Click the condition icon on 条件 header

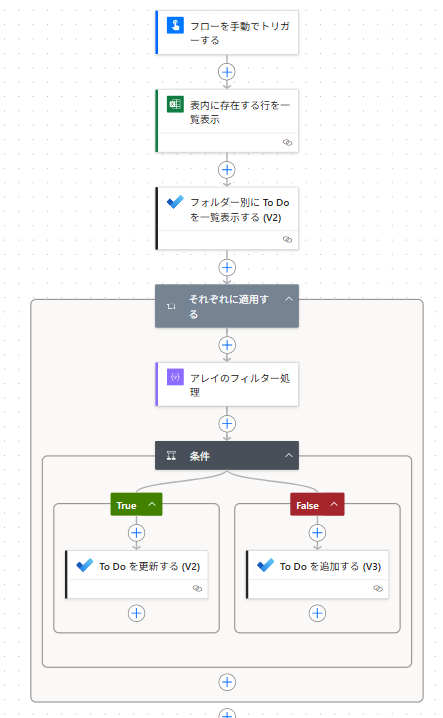[x=171, y=456]
